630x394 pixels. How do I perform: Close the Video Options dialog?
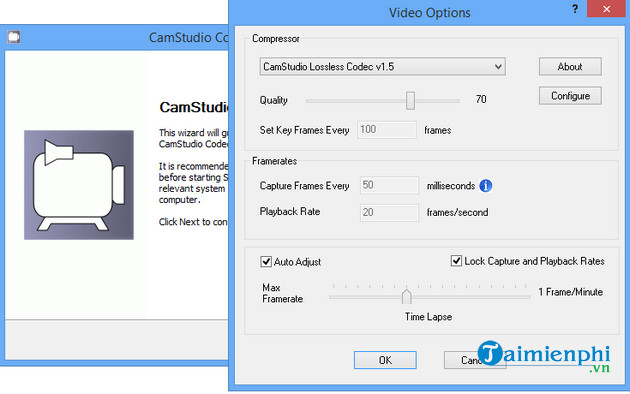point(606,9)
